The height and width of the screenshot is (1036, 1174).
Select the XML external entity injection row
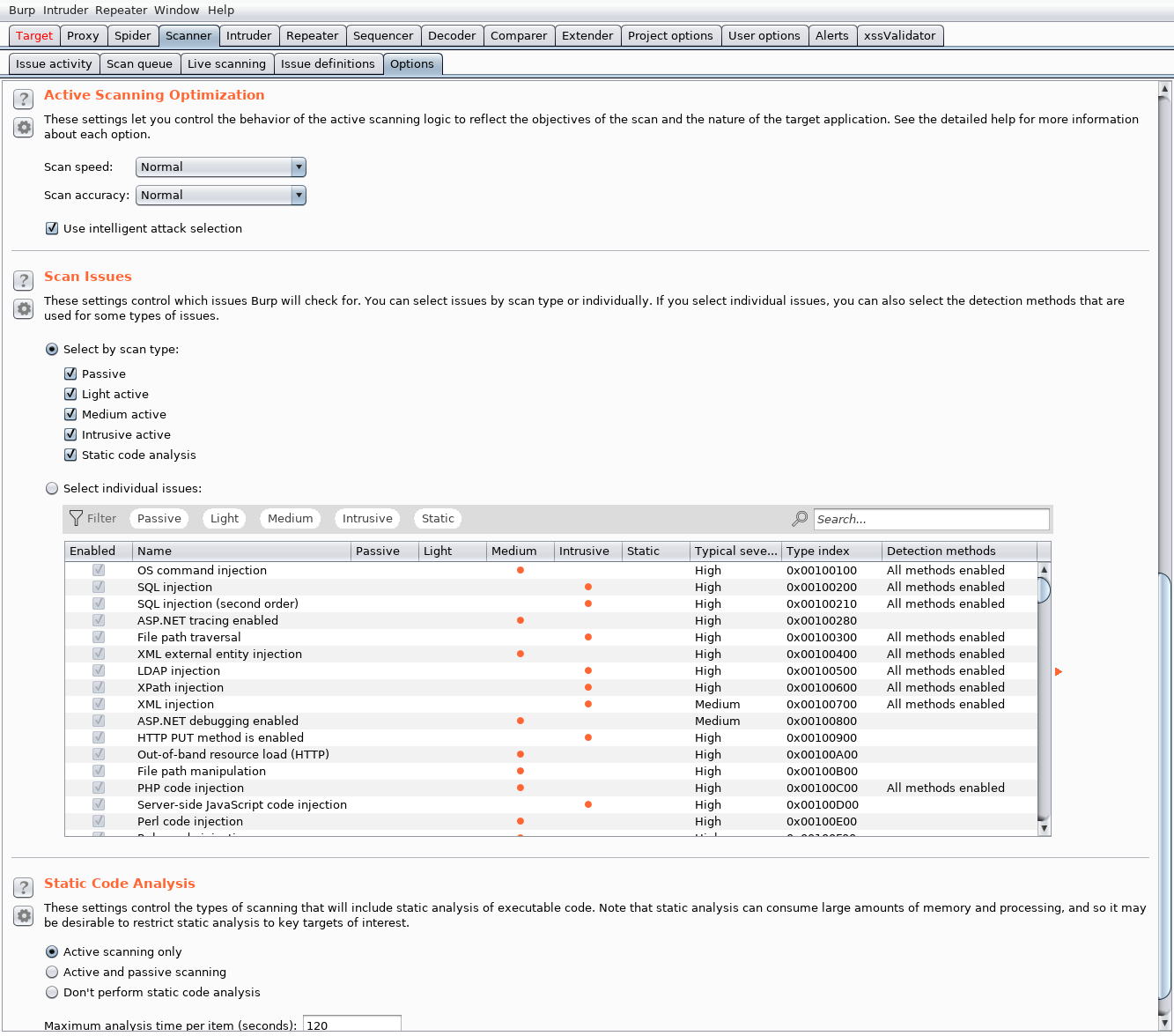(551, 654)
